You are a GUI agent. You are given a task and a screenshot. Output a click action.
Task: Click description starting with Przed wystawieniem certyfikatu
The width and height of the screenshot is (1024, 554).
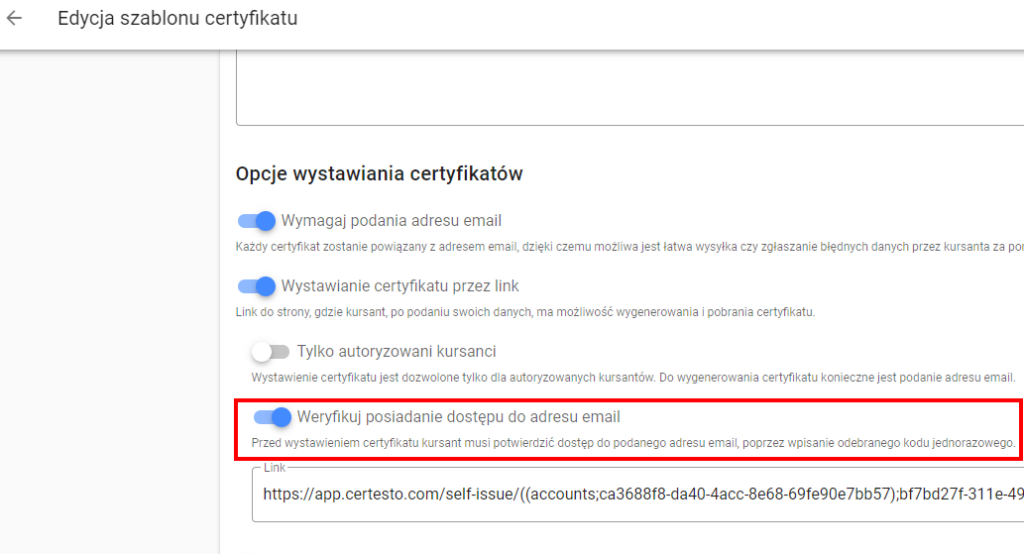coord(633,443)
